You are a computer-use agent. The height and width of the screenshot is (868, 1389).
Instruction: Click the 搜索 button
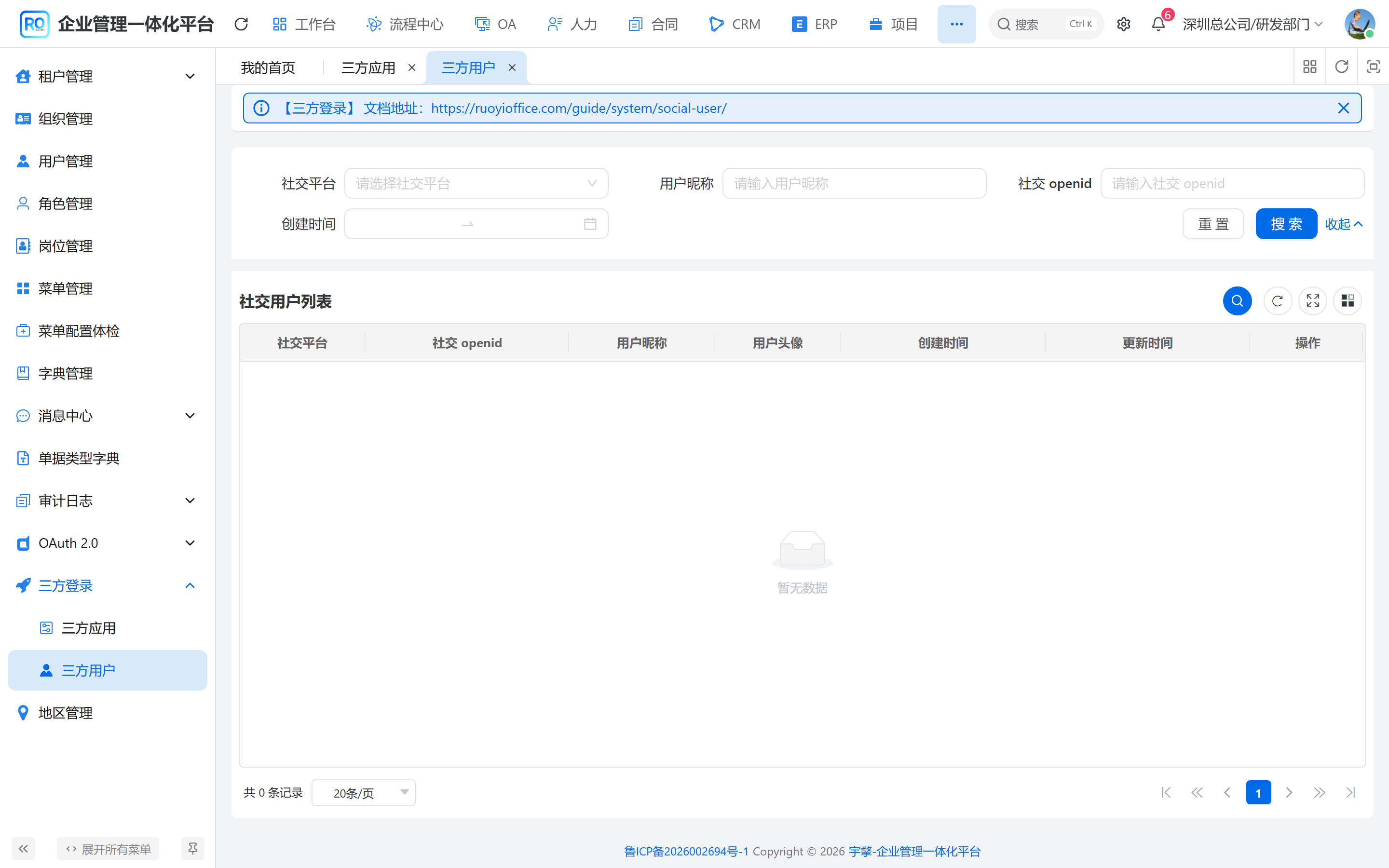pyautogui.click(x=1286, y=224)
